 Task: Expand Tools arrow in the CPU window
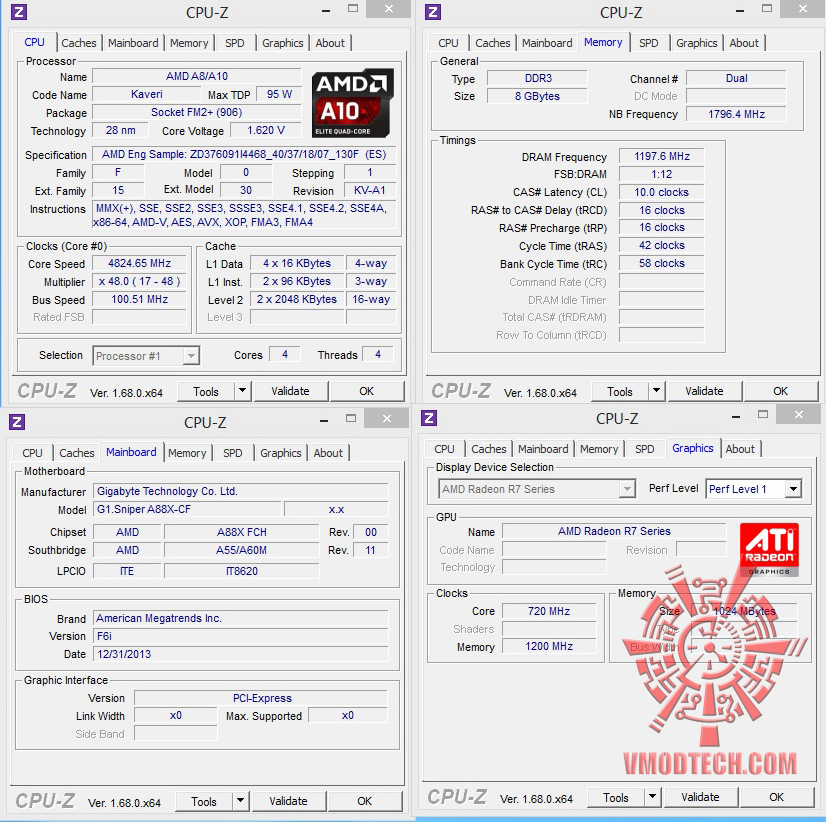[x=242, y=391]
